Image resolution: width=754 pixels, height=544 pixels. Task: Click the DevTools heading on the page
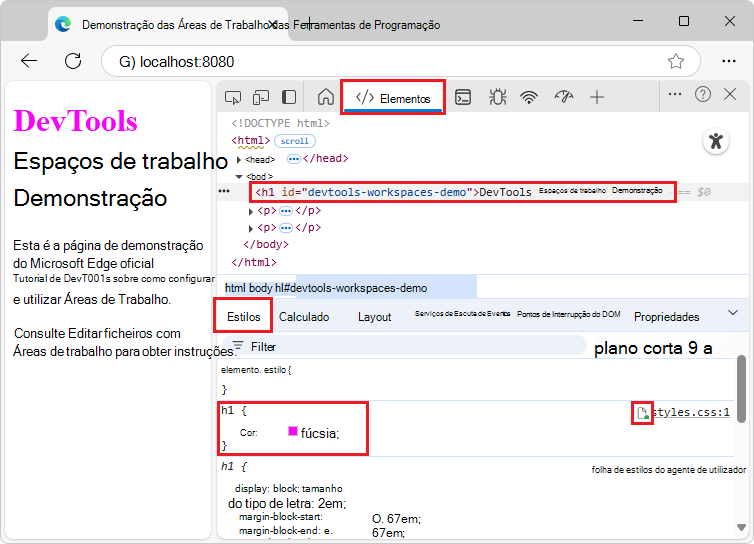75,120
